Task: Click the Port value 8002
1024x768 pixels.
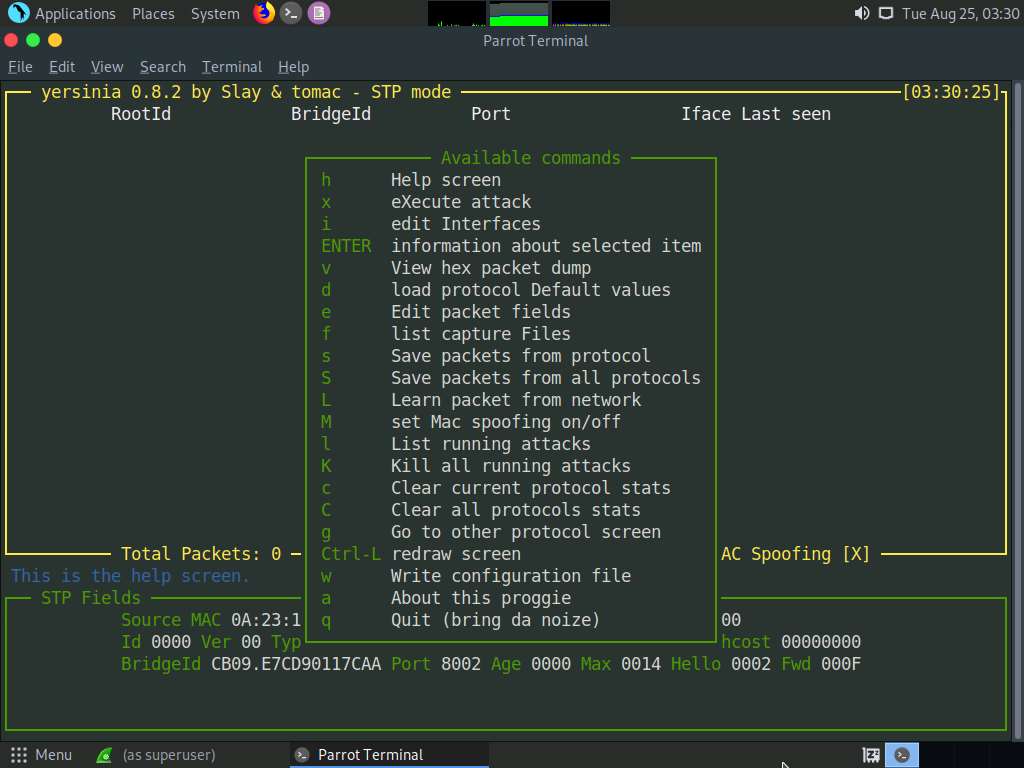Action: tap(460, 664)
